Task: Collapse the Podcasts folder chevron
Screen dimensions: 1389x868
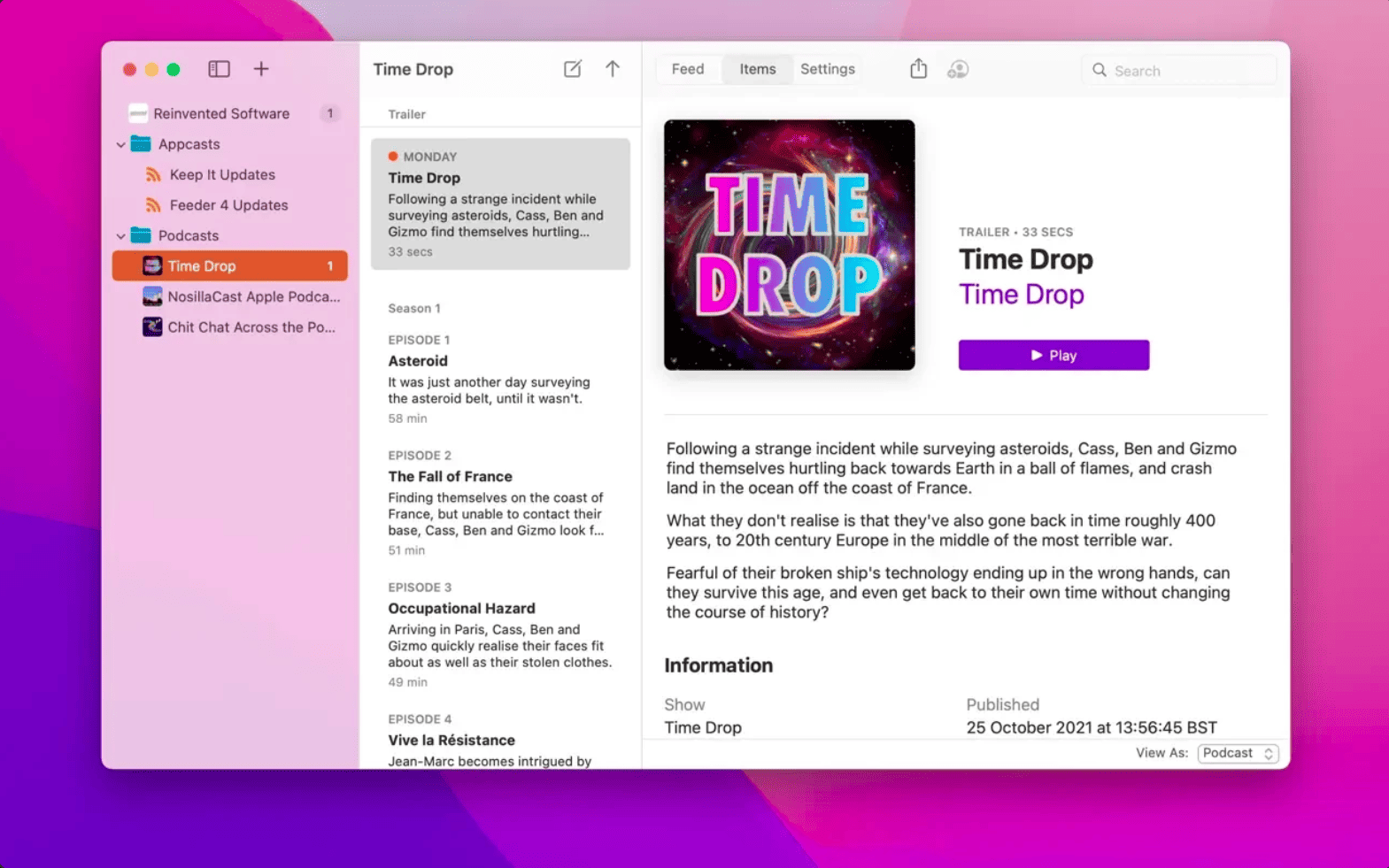Action: coord(121,236)
